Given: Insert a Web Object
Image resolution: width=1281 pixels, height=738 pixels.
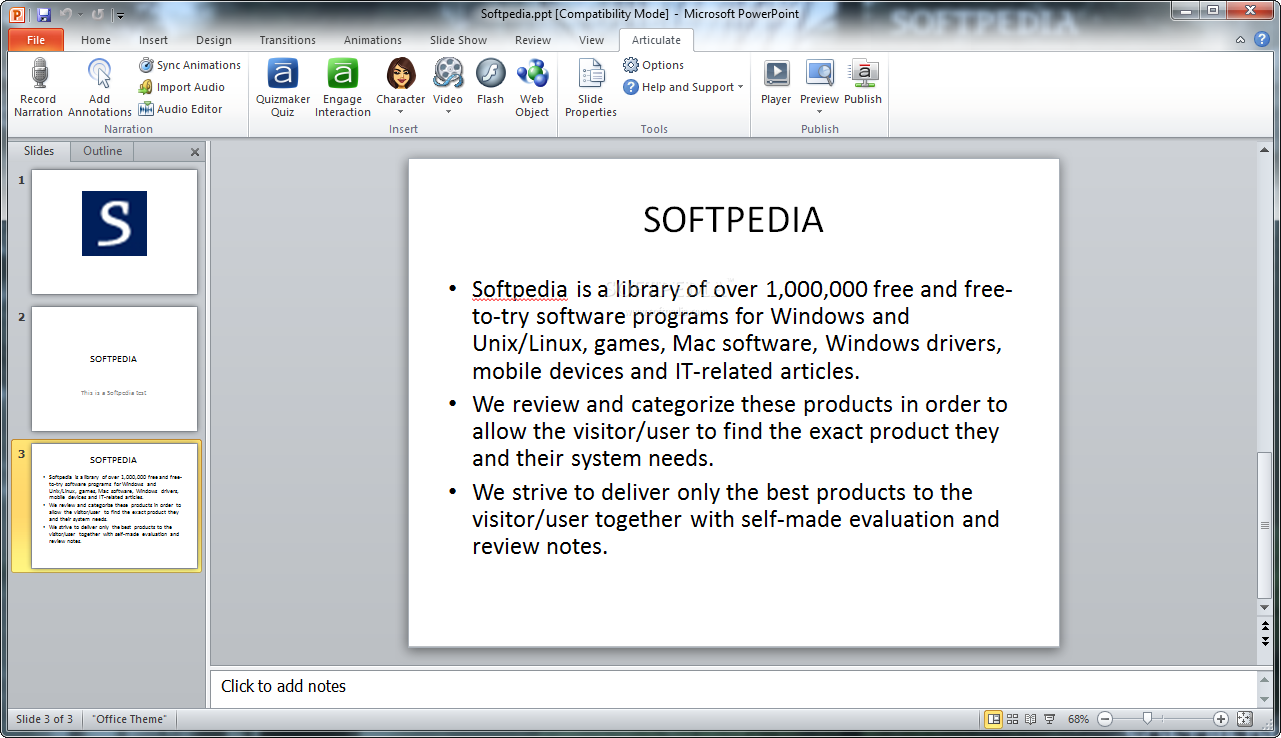Looking at the screenshot, I should [x=532, y=88].
